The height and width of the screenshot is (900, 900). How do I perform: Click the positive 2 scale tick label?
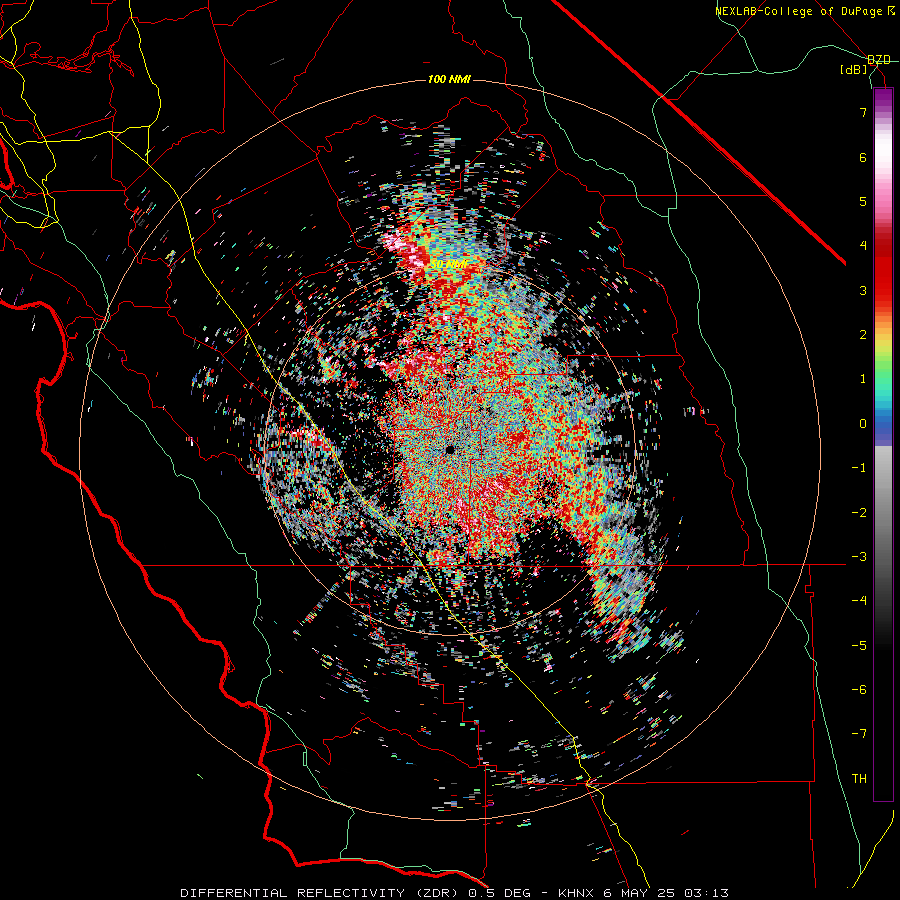coord(863,335)
